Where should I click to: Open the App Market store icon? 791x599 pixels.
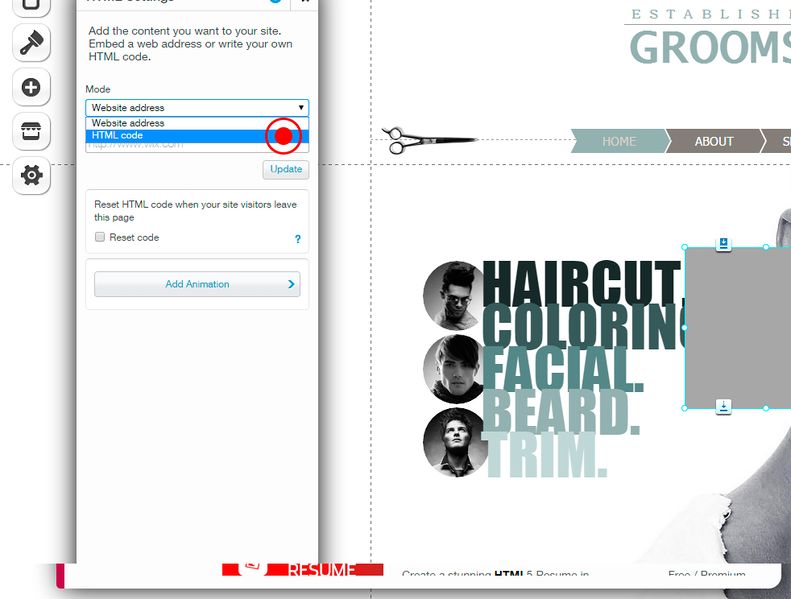31,131
